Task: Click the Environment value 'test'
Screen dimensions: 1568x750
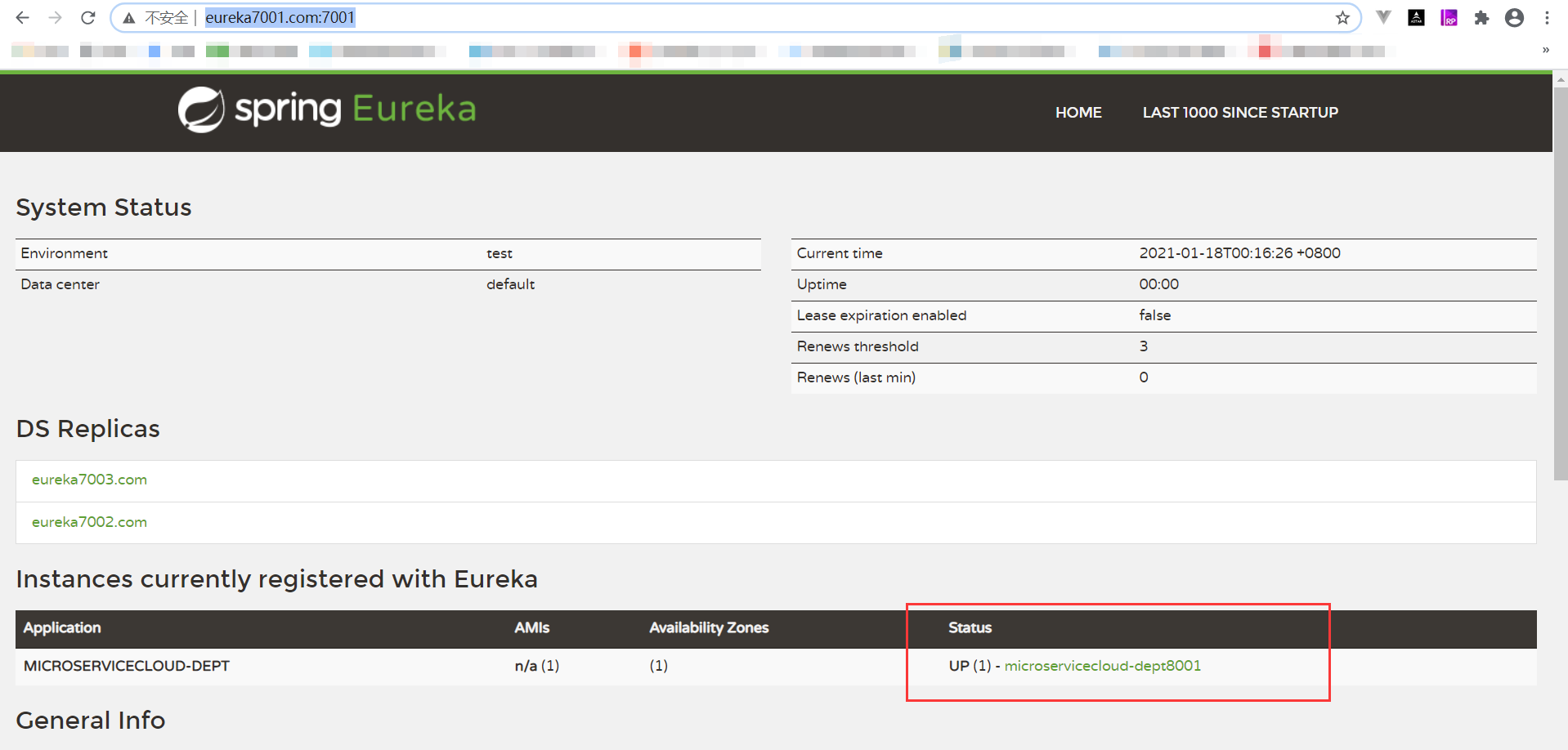Action: [x=500, y=253]
